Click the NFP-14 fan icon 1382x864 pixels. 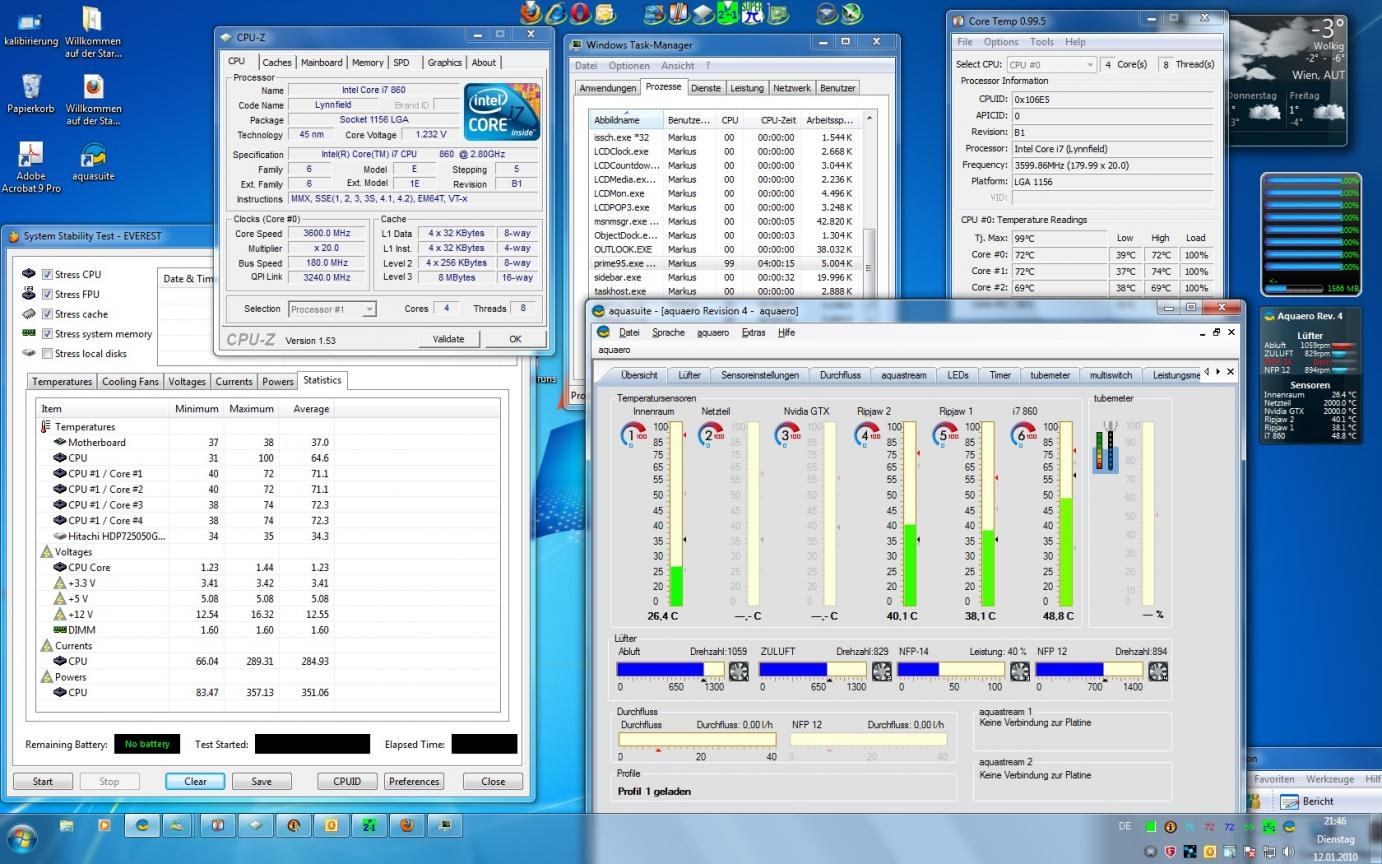coord(1019,671)
